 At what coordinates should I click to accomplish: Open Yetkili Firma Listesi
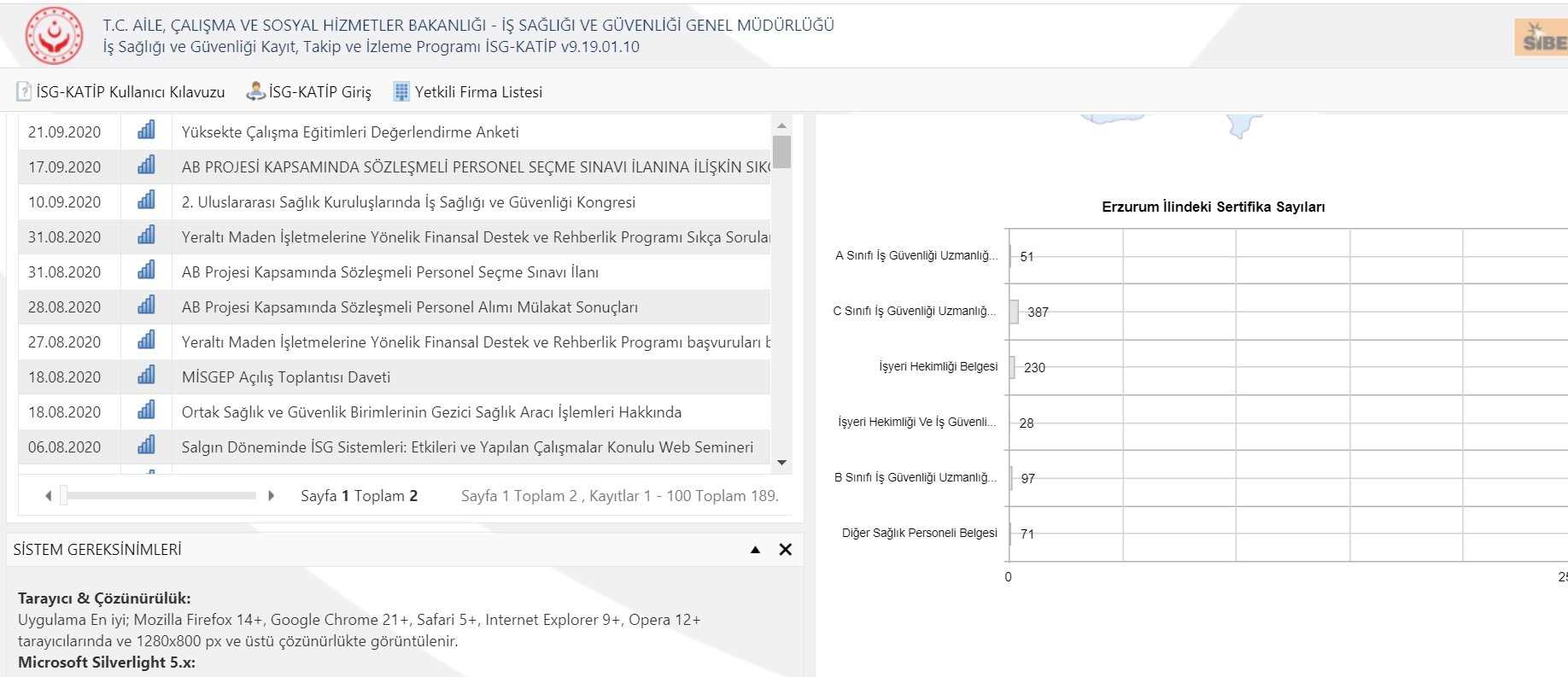click(x=468, y=92)
